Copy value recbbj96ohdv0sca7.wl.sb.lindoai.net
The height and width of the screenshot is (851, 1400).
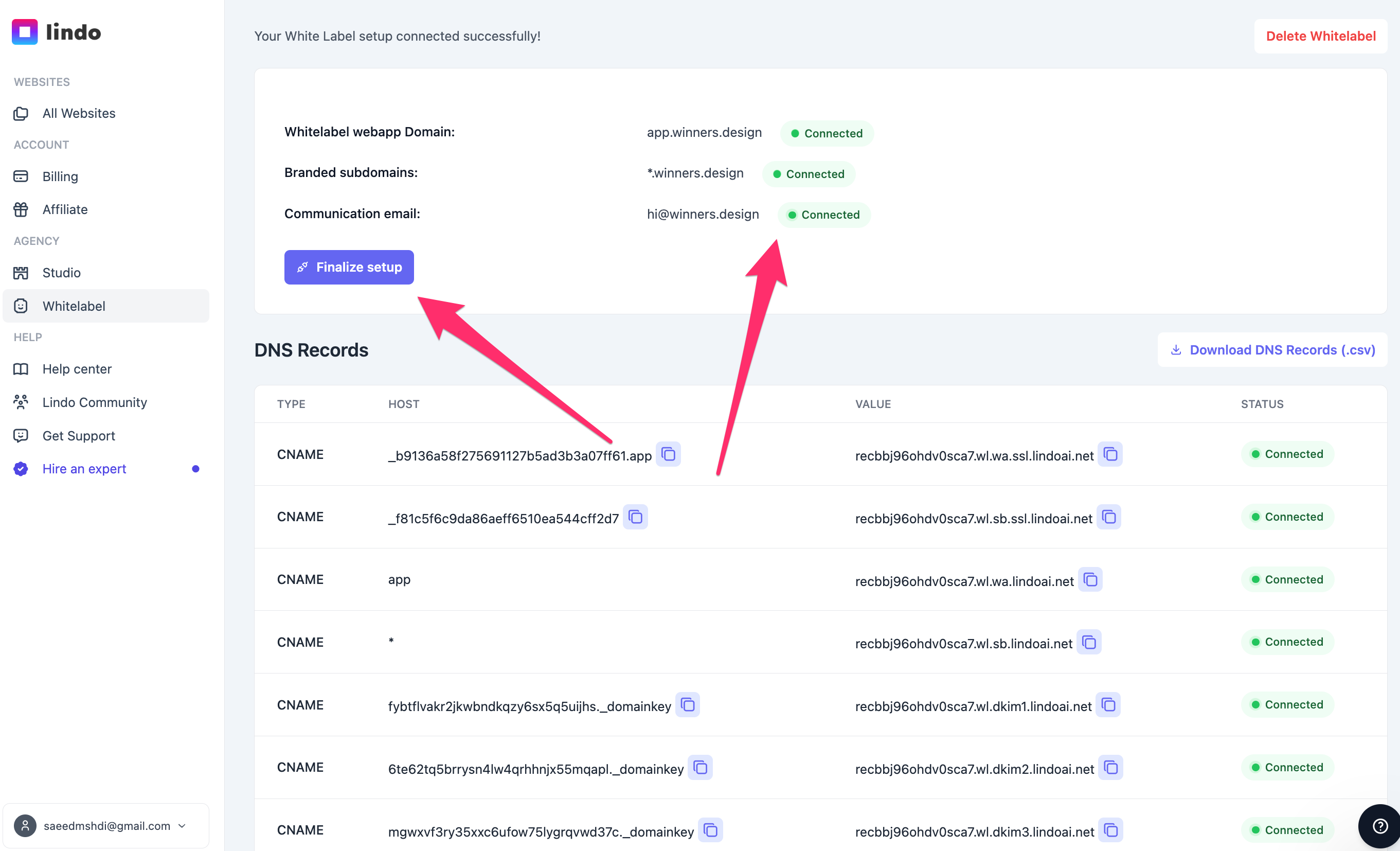point(1089,642)
